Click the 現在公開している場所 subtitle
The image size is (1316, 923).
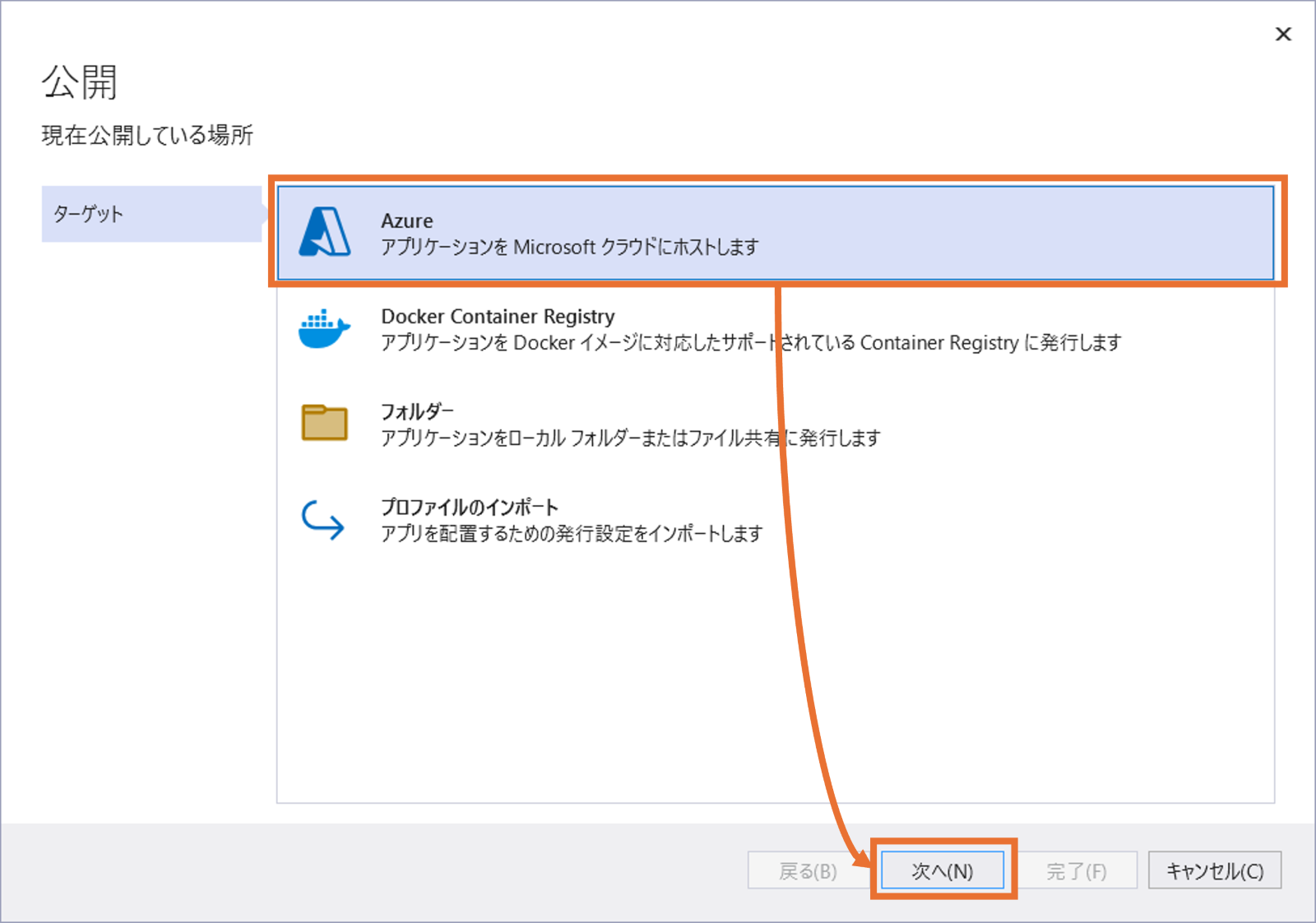(147, 135)
